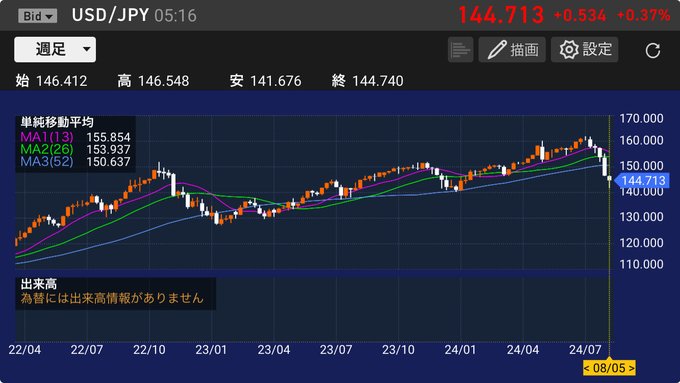This screenshot has width=680, height=383.
Task: Select the 週足 timeframe box
Action: [x=55, y=49]
